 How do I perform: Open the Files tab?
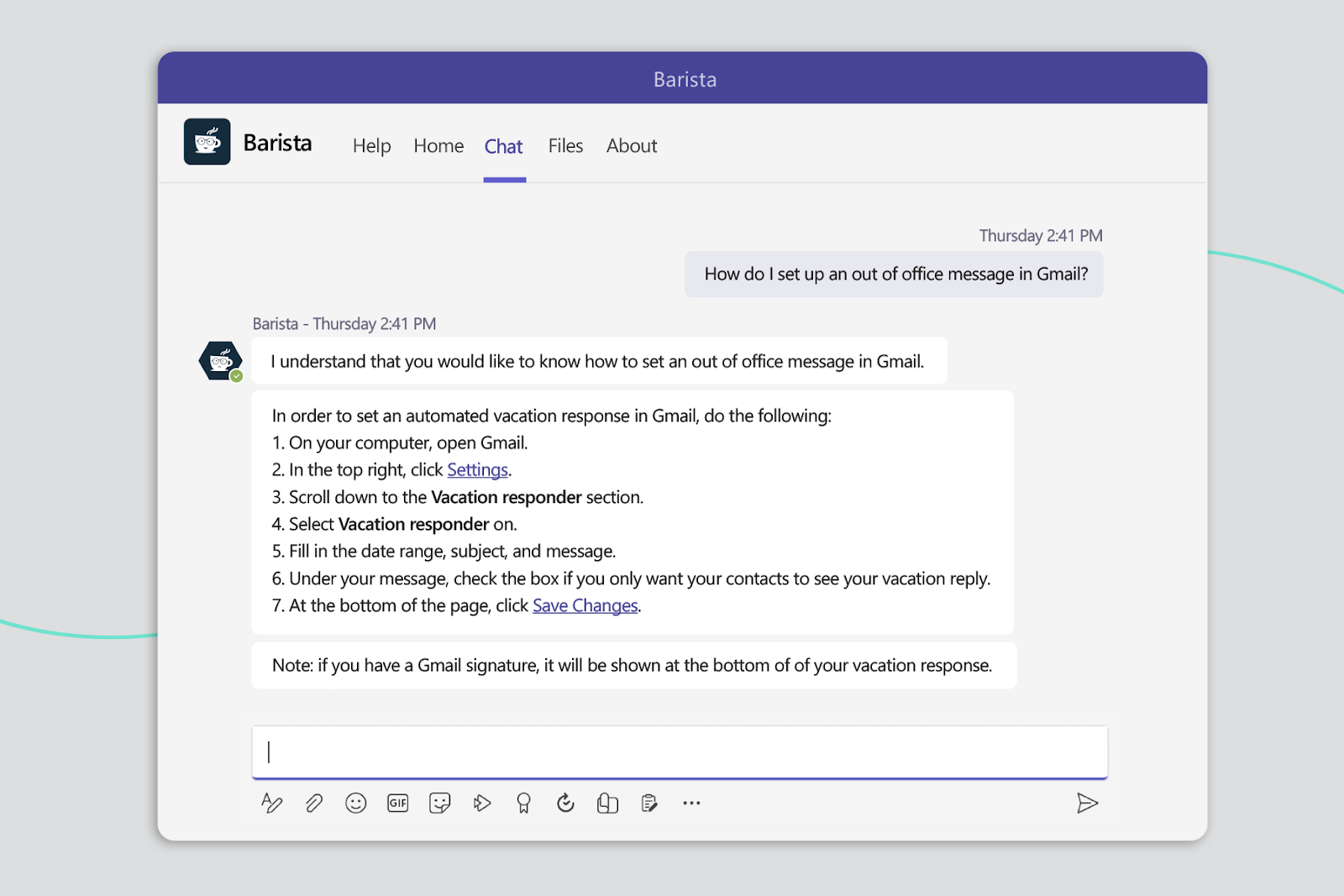click(x=565, y=146)
